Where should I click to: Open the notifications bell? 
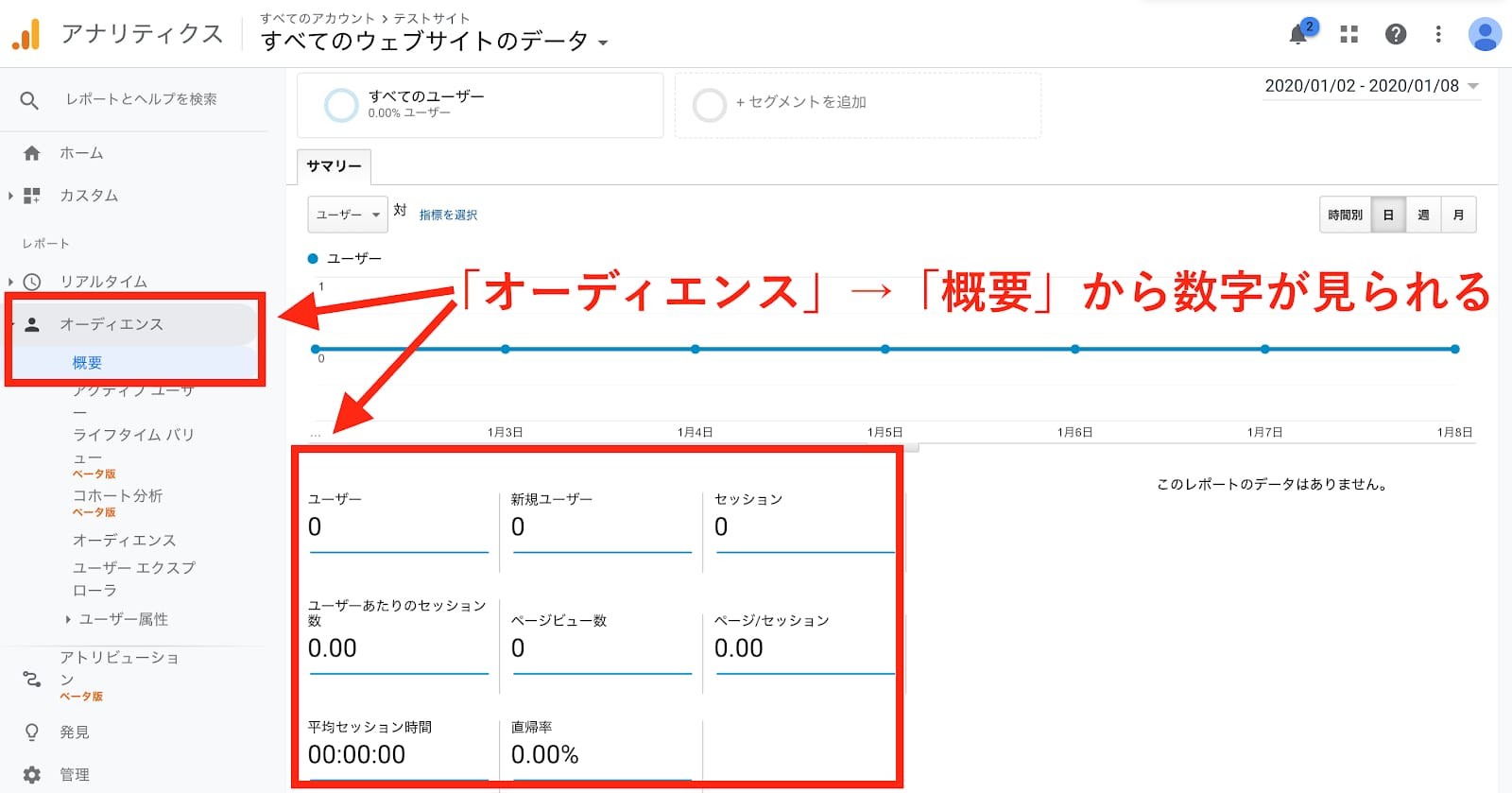point(1299,34)
